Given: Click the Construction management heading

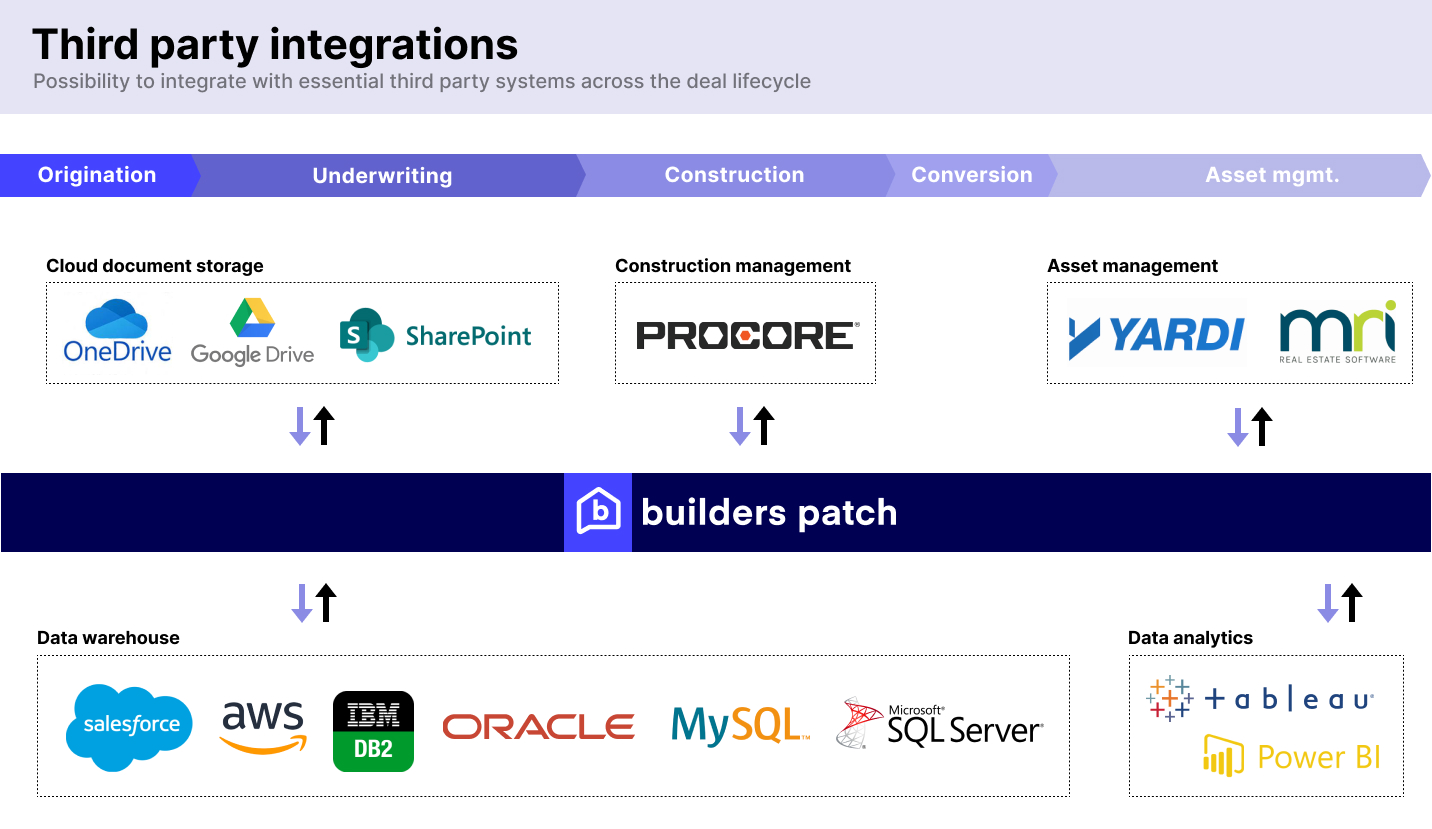Looking at the screenshot, I should point(733,266).
